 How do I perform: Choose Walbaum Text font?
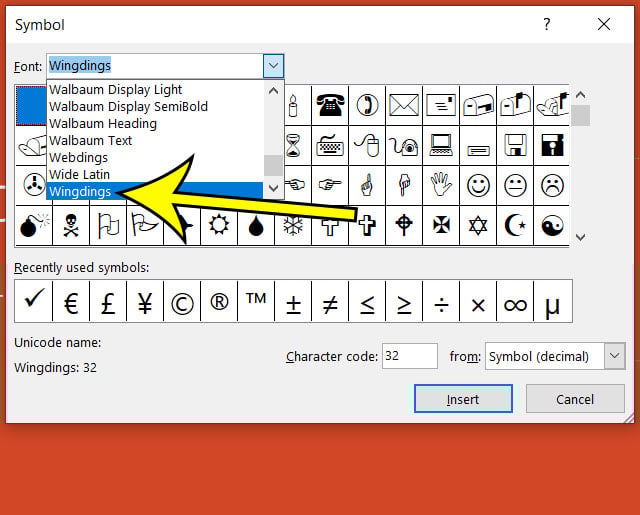pos(155,141)
